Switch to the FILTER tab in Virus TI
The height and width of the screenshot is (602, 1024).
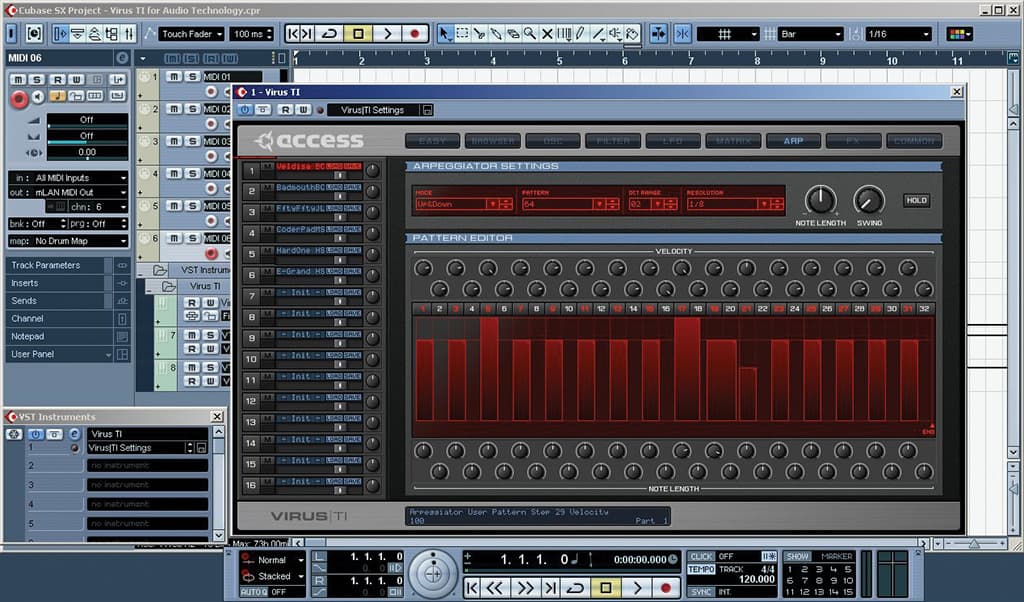point(613,140)
